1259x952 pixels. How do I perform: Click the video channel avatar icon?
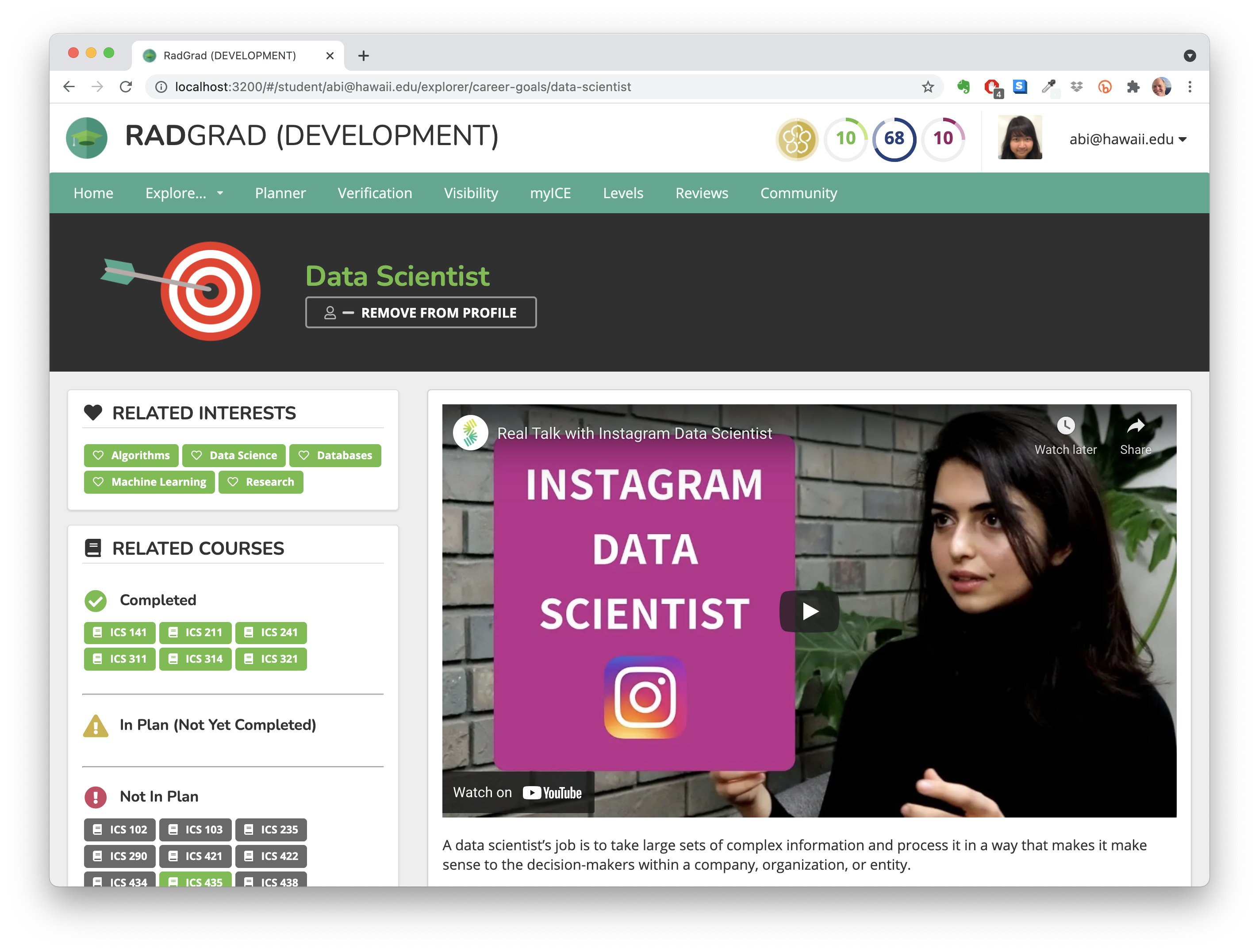pos(470,433)
